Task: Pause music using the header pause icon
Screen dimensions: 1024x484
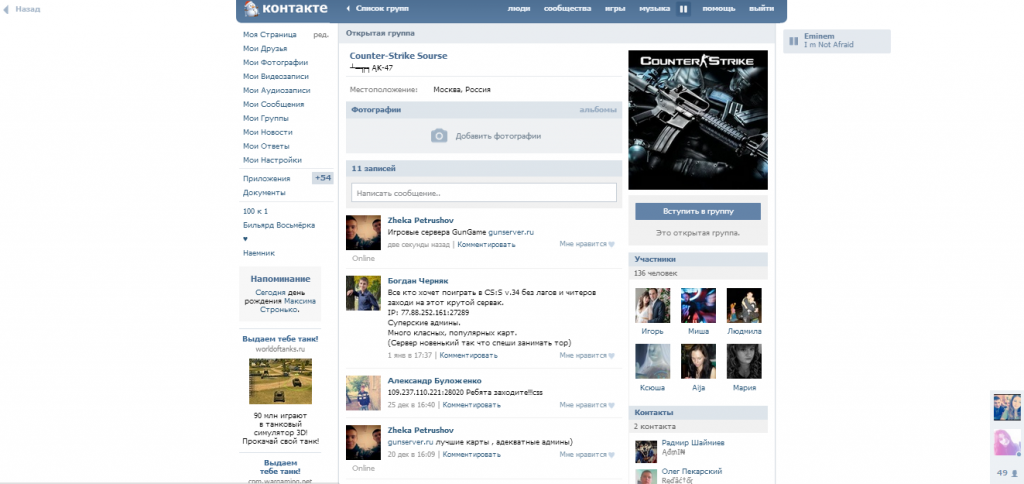Action: 684,9
